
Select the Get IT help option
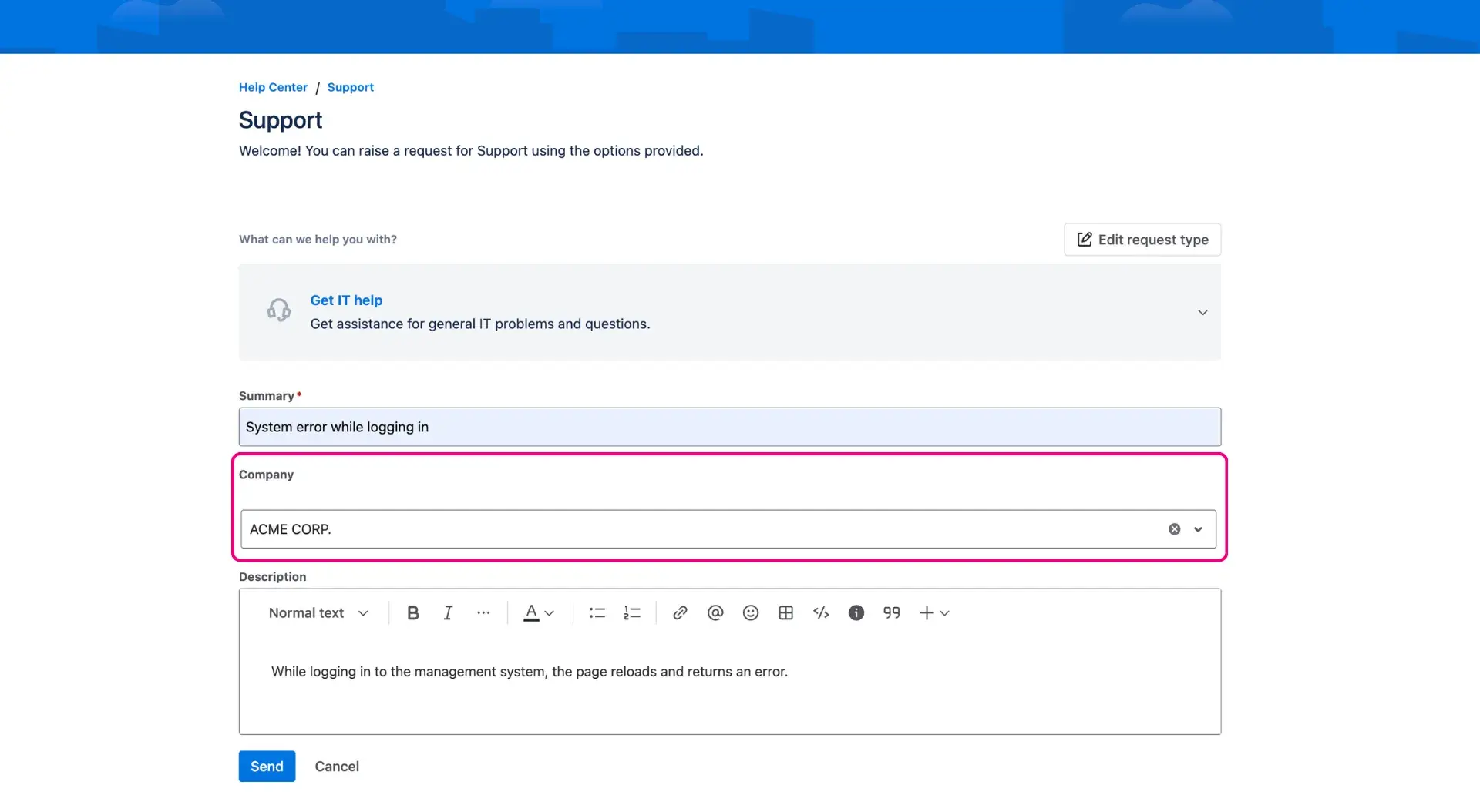[346, 300]
